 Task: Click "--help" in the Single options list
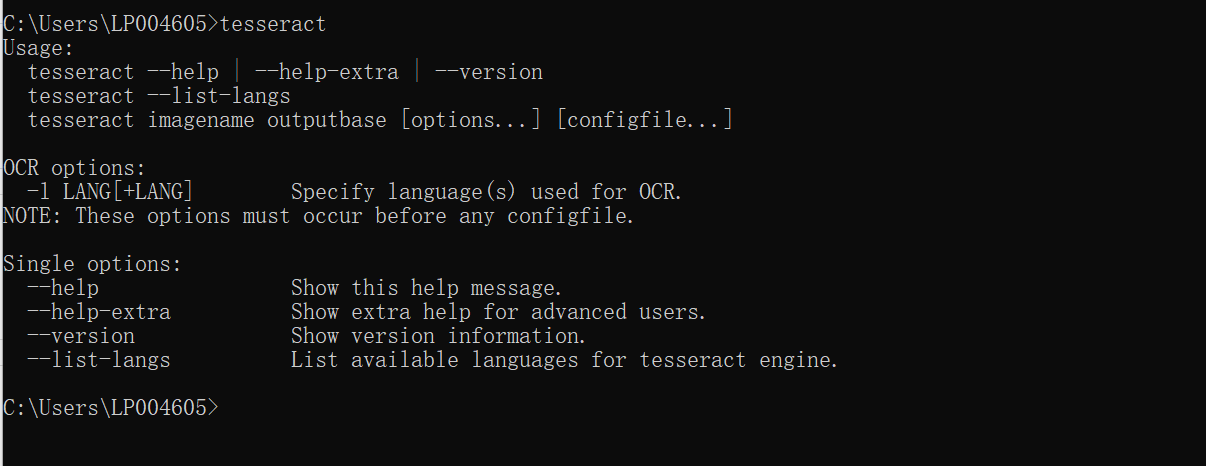[63, 288]
